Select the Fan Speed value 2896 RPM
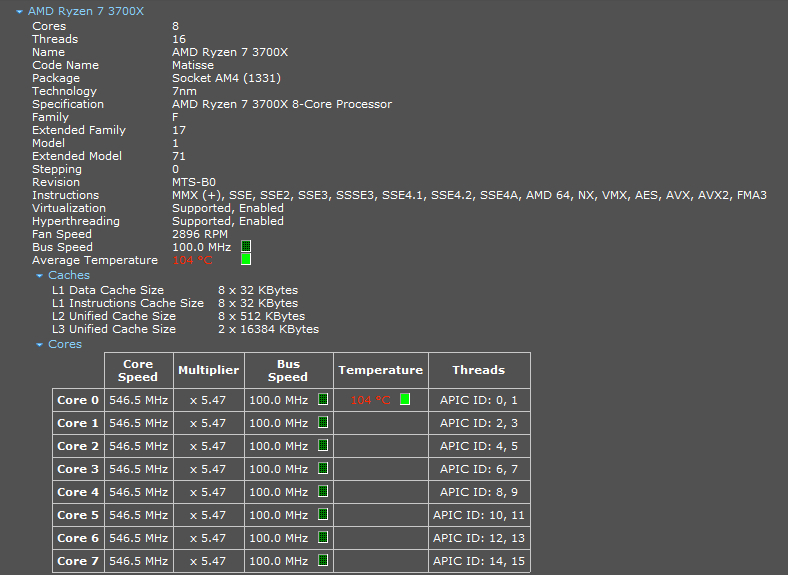788x575 pixels. click(x=200, y=234)
